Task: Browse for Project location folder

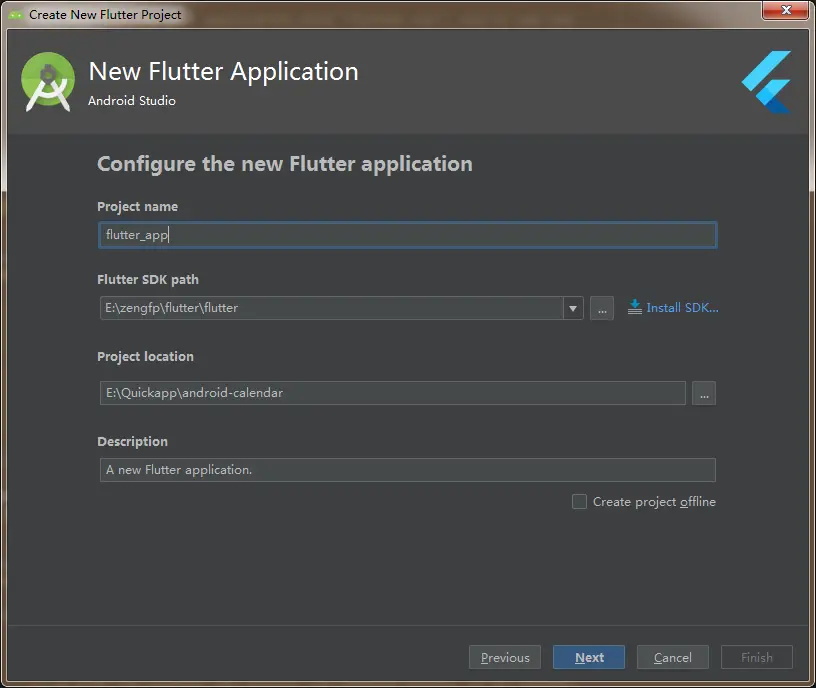Action: (704, 393)
